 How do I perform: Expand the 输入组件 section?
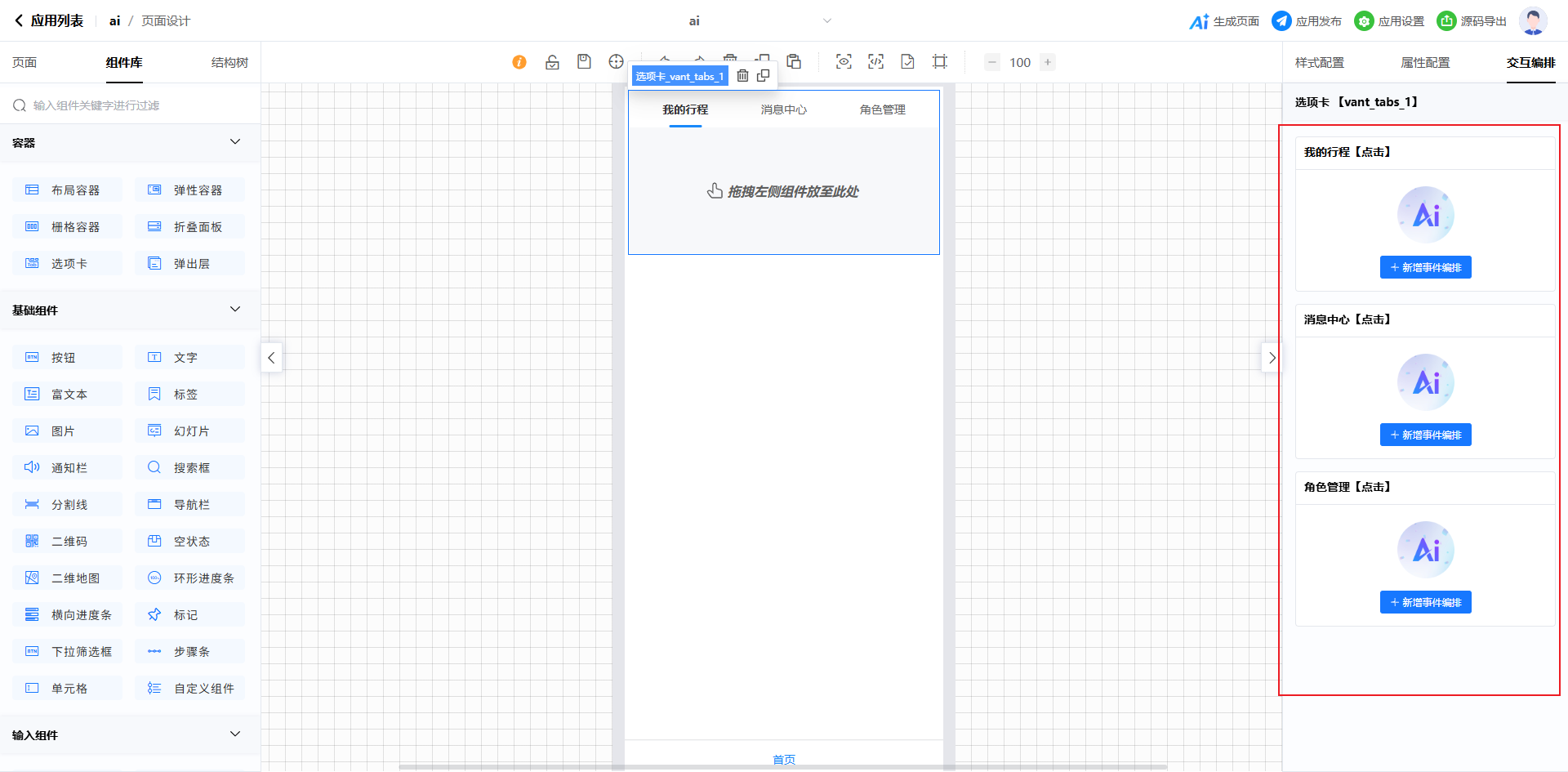(x=235, y=734)
